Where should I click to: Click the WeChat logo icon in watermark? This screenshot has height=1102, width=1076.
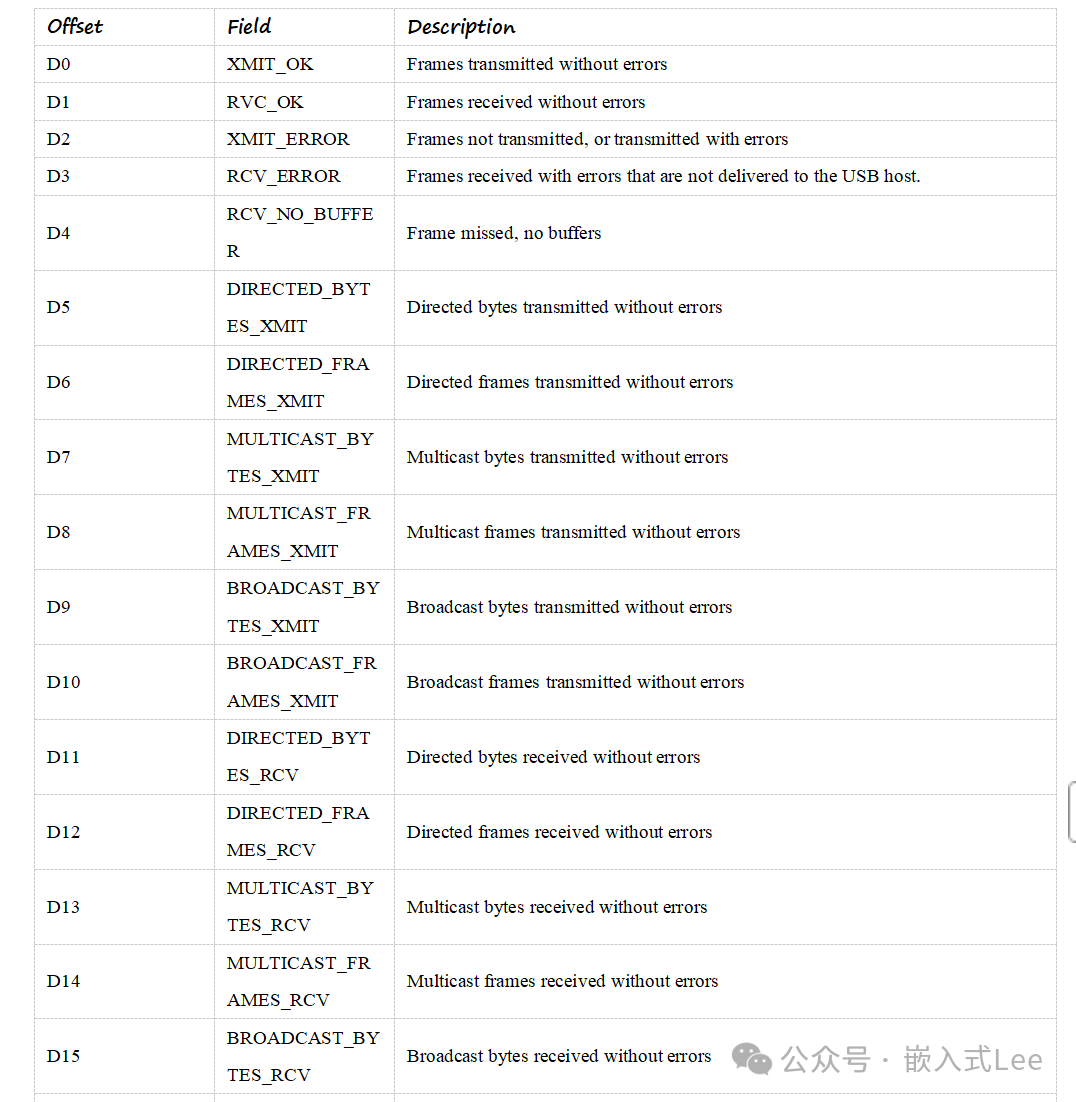click(x=752, y=1059)
